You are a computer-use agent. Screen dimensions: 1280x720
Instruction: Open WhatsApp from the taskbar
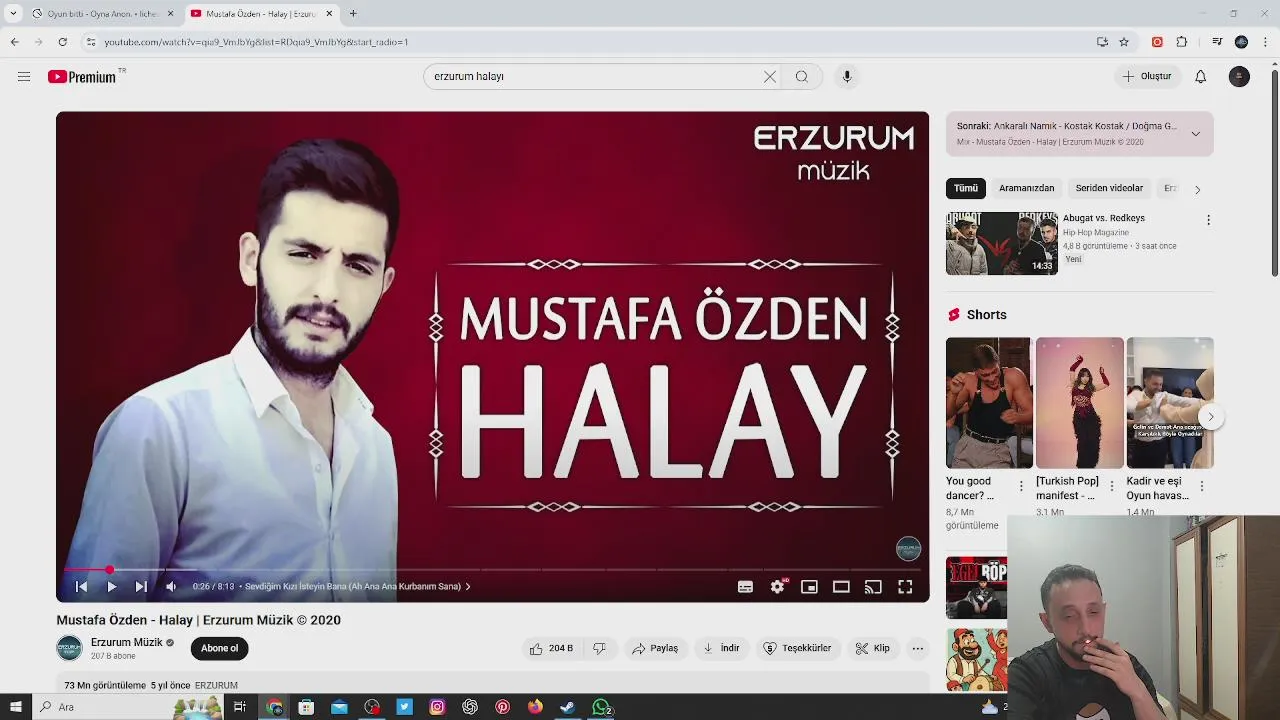(x=601, y=707)
